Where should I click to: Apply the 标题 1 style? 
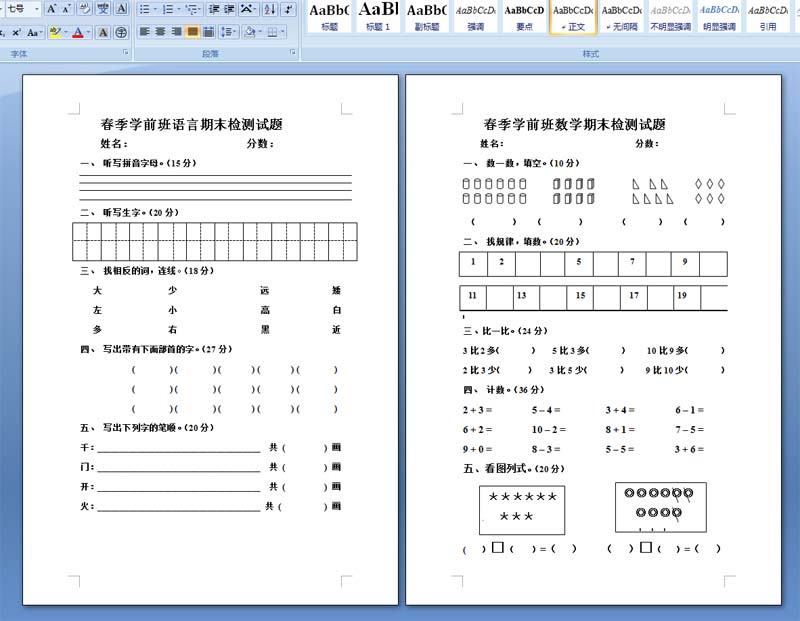tap(378, 17)
